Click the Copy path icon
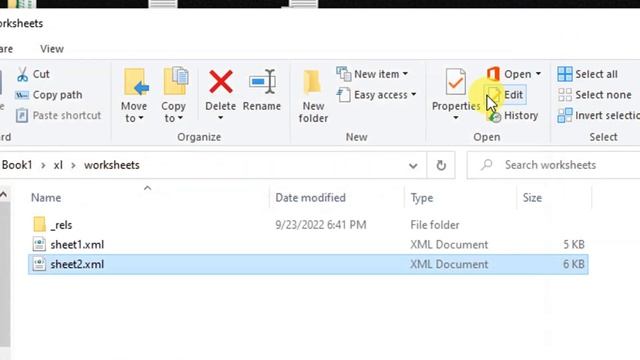The image size is (640, 360). point(22,95)
